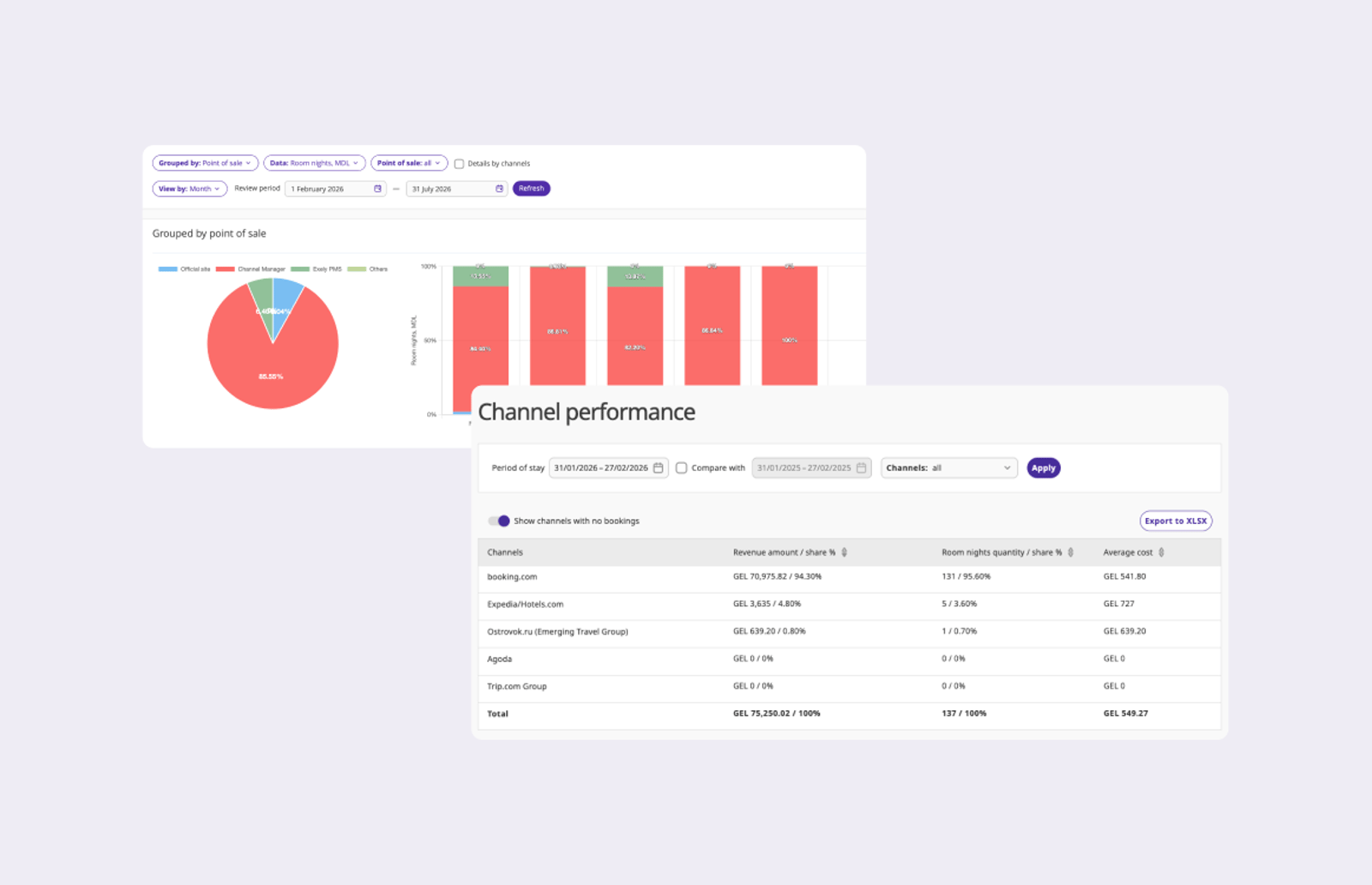The width and height of the screenshot is (1372, 885).
Task: Open calendar icon in '1 February 2026' field
Action: pyautogui.click(x=377, y=189)
